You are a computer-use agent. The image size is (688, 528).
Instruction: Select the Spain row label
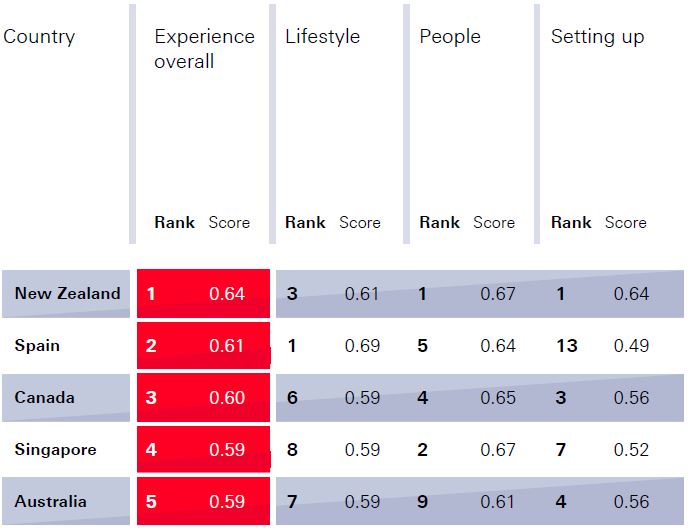pos(37,345)
